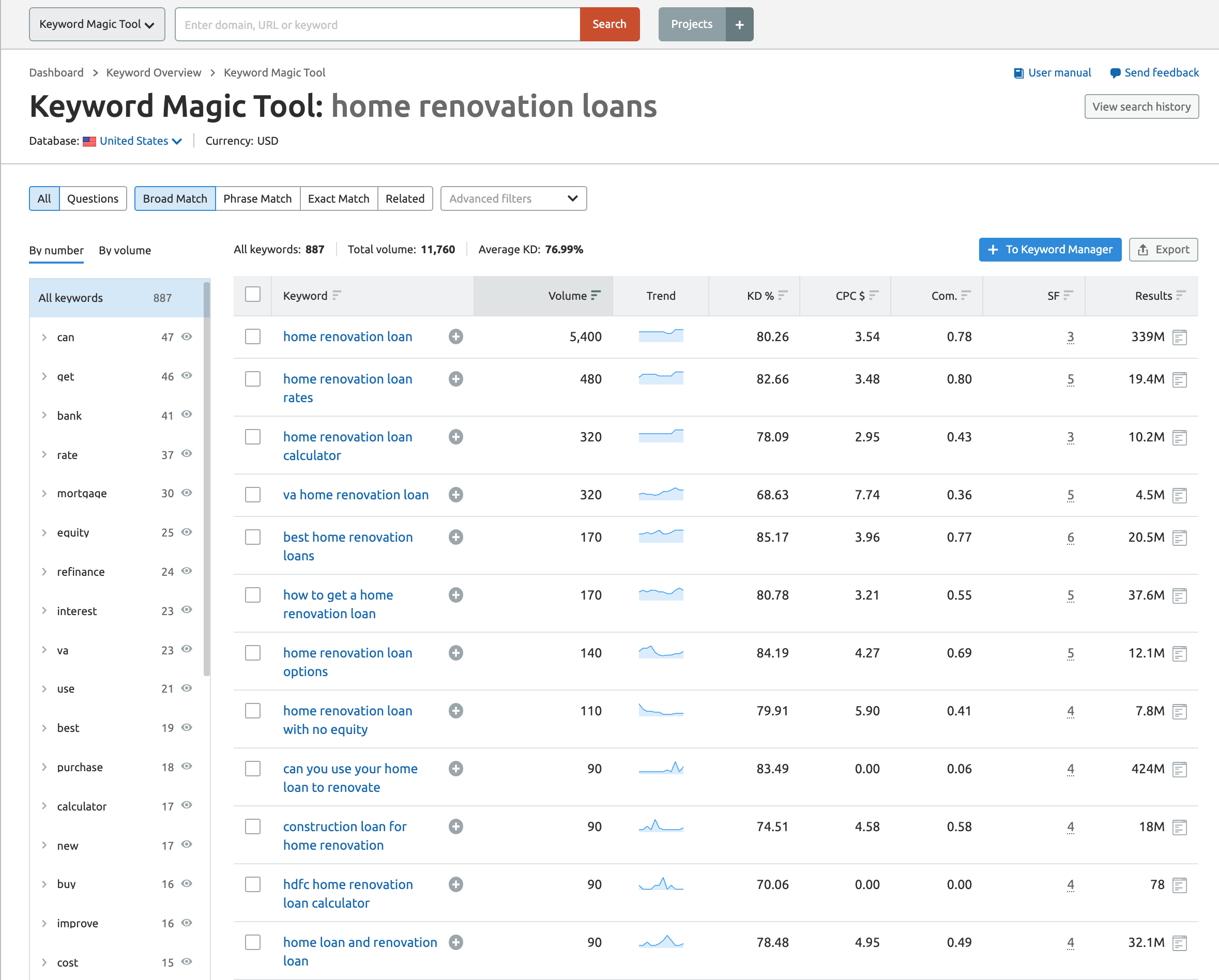The height and width of the screenshot is (980, 1219).
Task: Sort by CPC $ column sort icon
Action: [874, 295]
